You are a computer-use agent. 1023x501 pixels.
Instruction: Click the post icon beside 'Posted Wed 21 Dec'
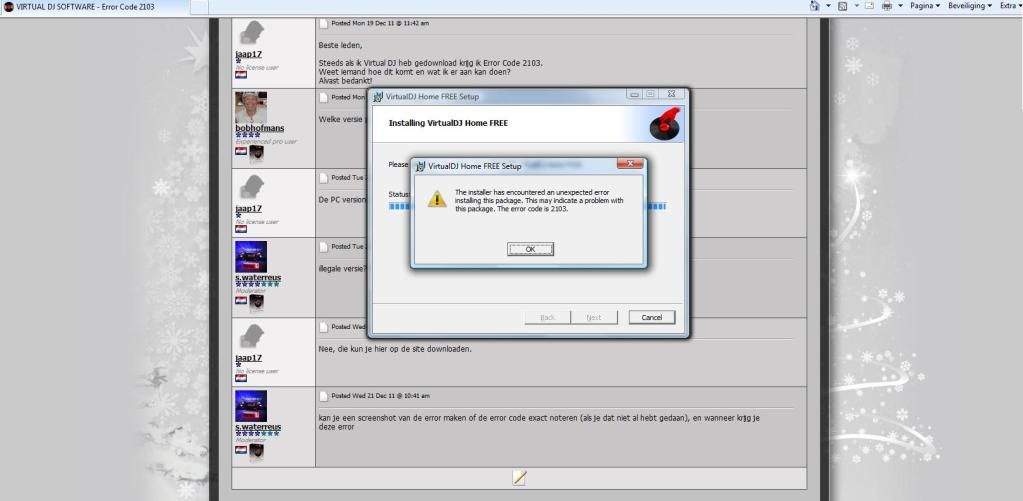tap(324, 396)
